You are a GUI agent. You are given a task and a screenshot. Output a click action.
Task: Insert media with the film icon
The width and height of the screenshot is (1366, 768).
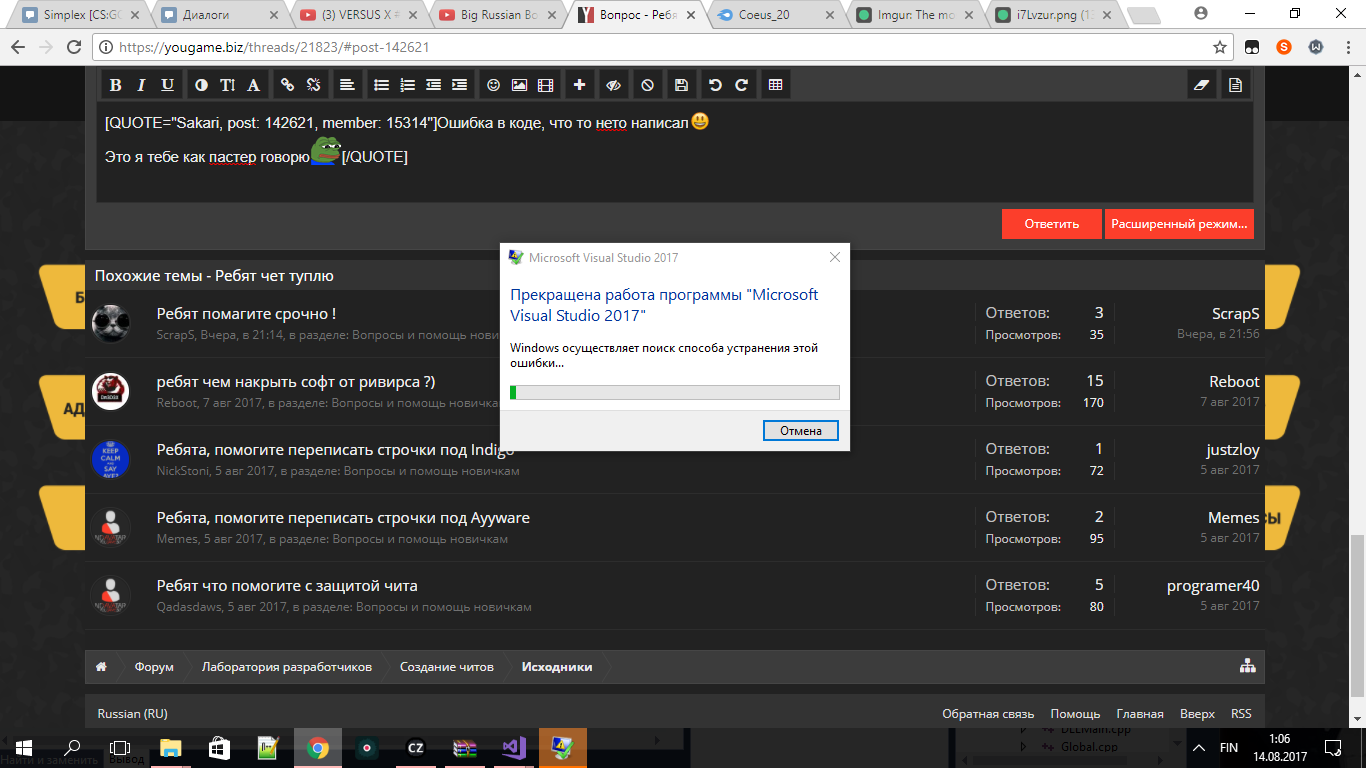pyautogui.click(x=545, y=85)
